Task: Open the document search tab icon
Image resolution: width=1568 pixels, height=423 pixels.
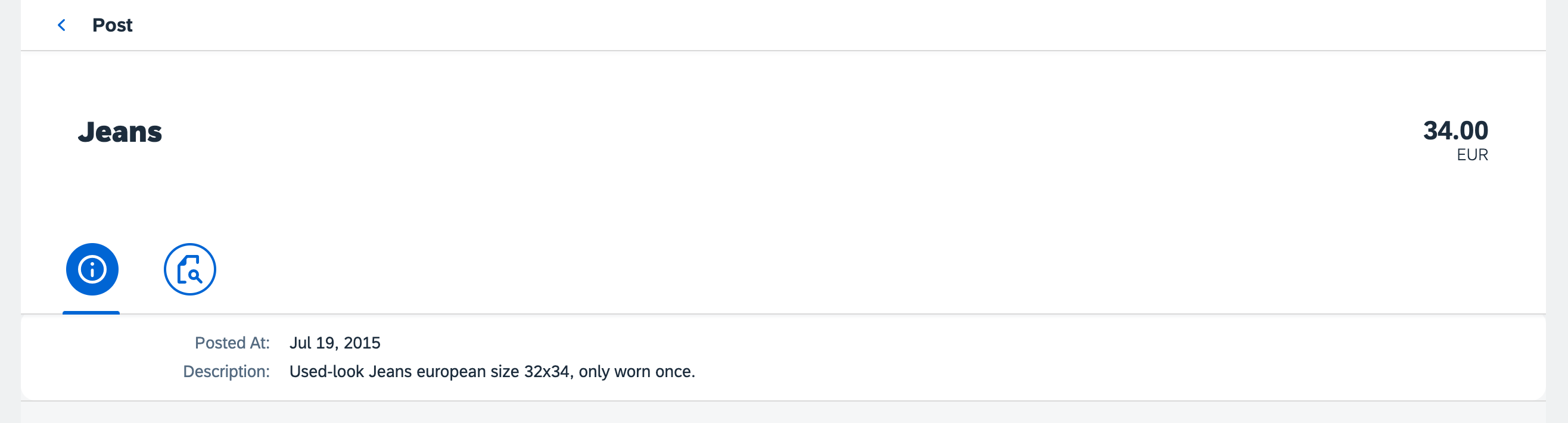Action: [189, 269]
